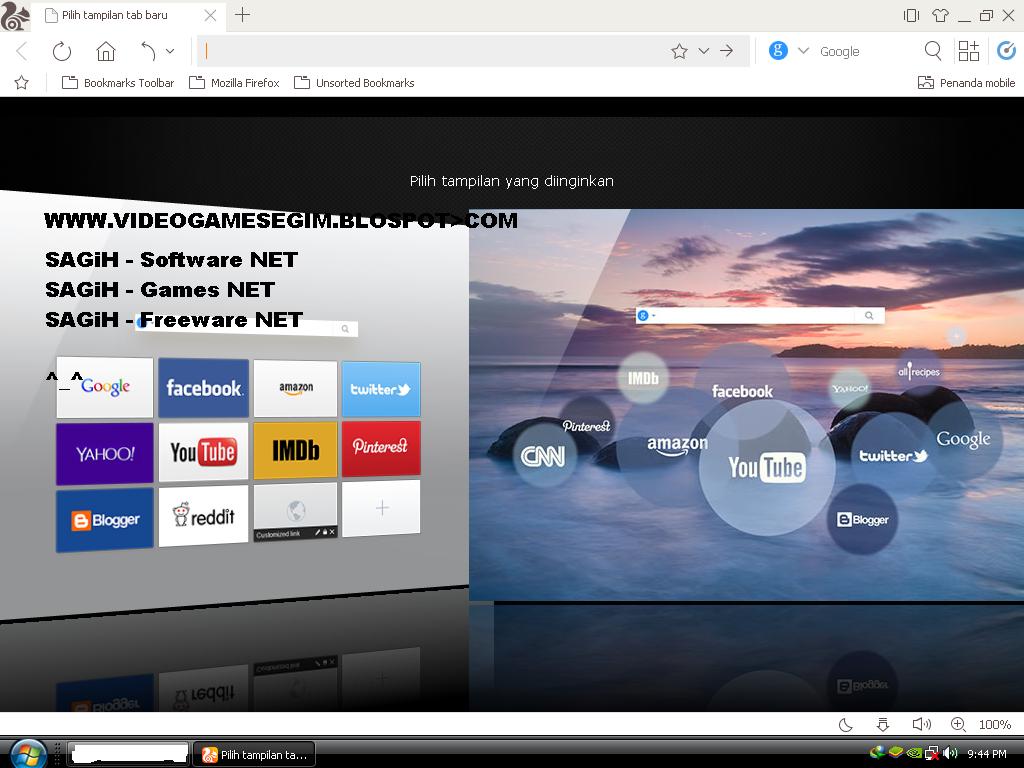The height and width of the screenshot is (768, 1024).
Task: Click the 9:44 PM taskbar clock
Action: [x=987, y=754]
